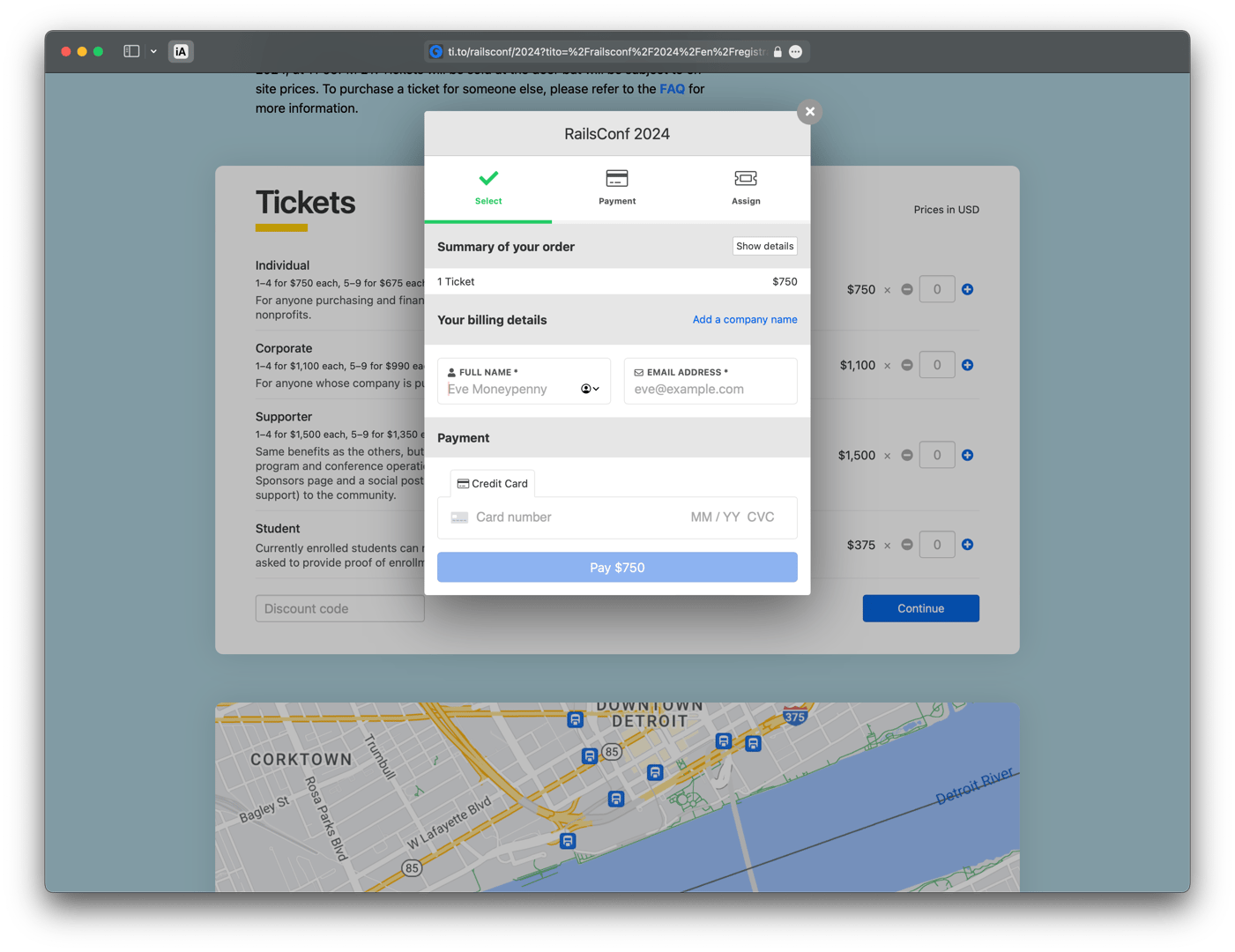This screenshot has width=1235, height=952.
Task: Decrease Corporate ticket quantity with minus icon
Action: point(907,365)
